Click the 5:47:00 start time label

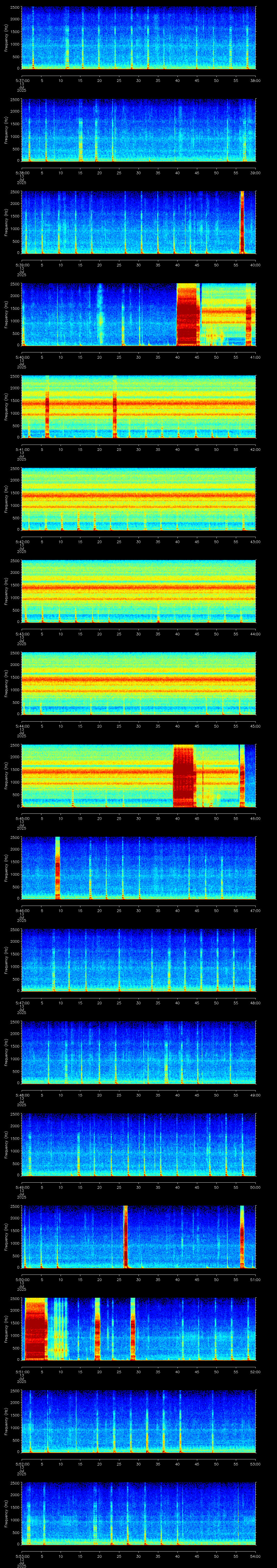[22, 1003]
